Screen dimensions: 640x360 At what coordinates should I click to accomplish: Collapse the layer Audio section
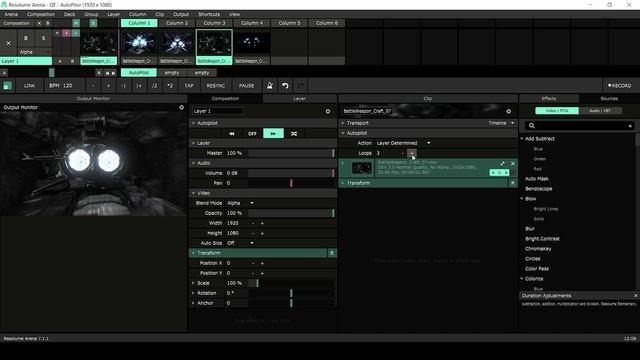[x=193, y=163]
